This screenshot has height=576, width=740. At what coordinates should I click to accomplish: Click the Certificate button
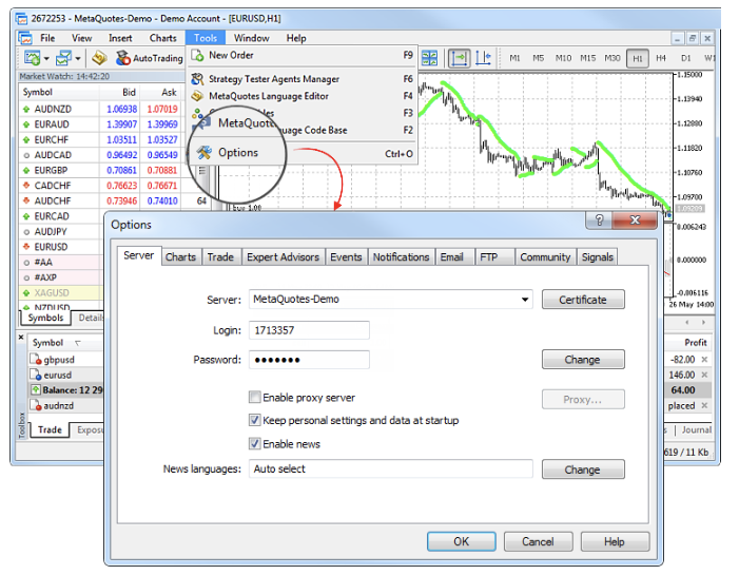[x=583, y=299]
